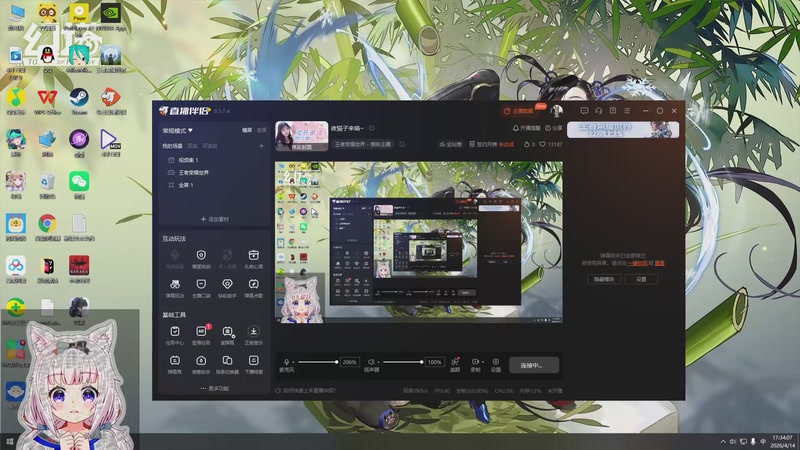The width and height of the screenshot is (800, 450).
Task: Edit the stream title with pencil icon
Action: point(372,128)
